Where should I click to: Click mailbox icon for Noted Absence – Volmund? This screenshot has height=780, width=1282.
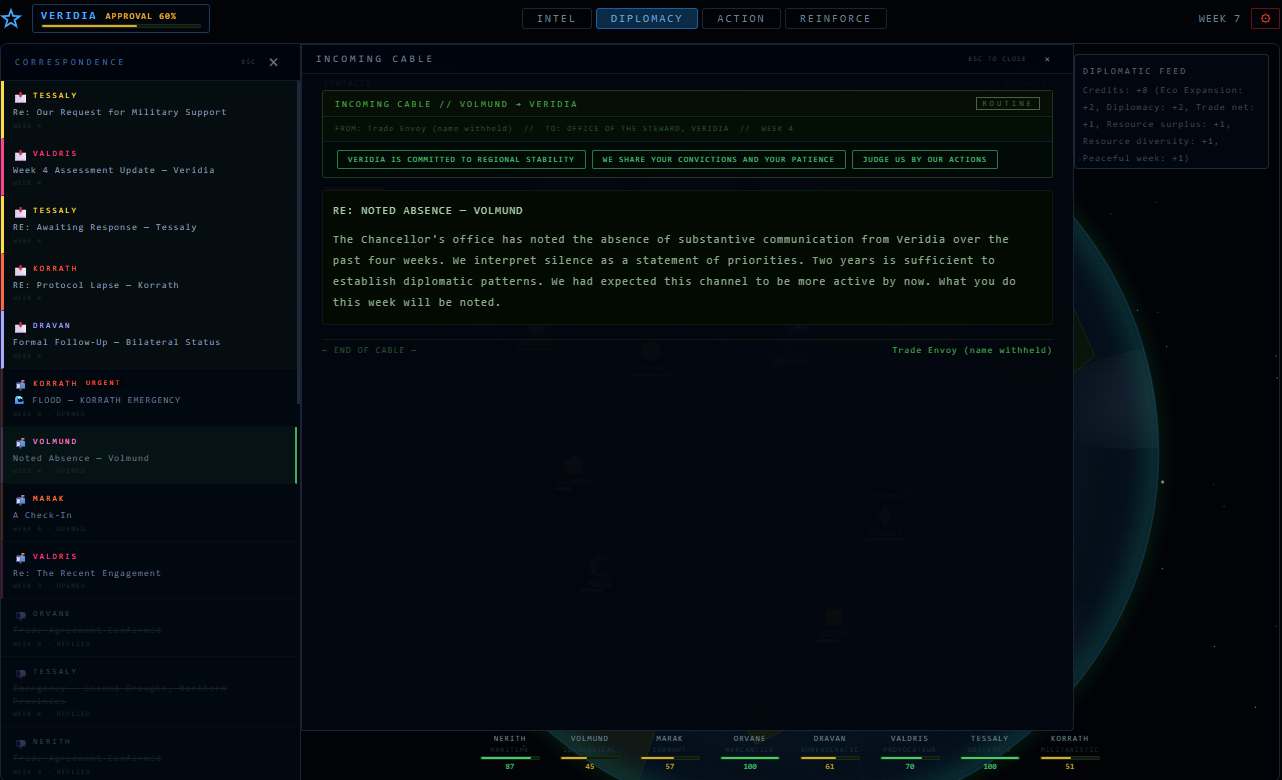tap(20, 442)
